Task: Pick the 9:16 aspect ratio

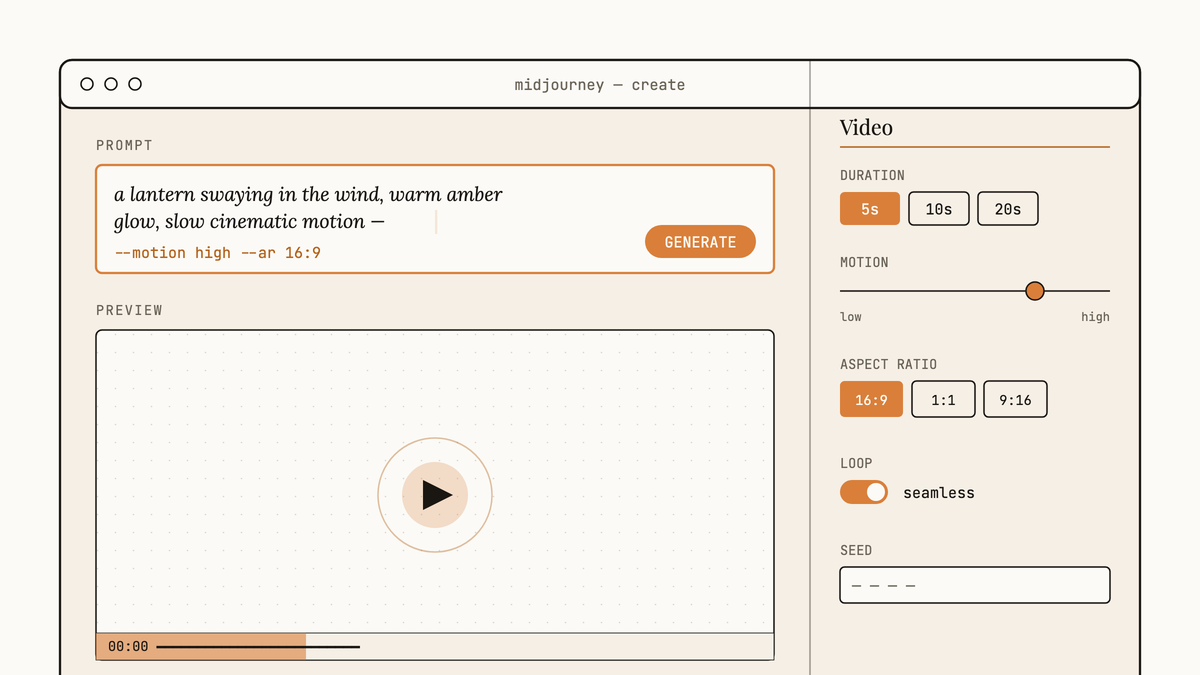Action: [1015, 399]
